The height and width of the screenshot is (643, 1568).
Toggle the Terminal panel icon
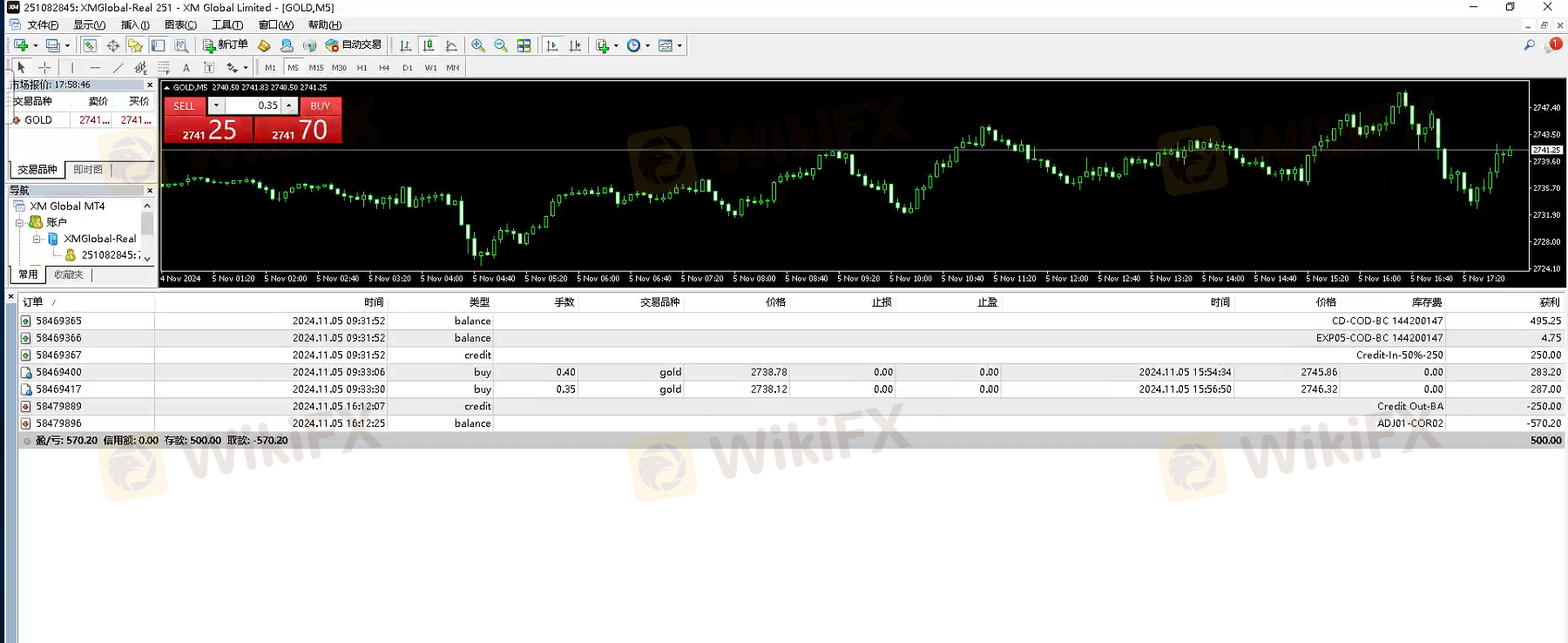(x=159, y=45)
